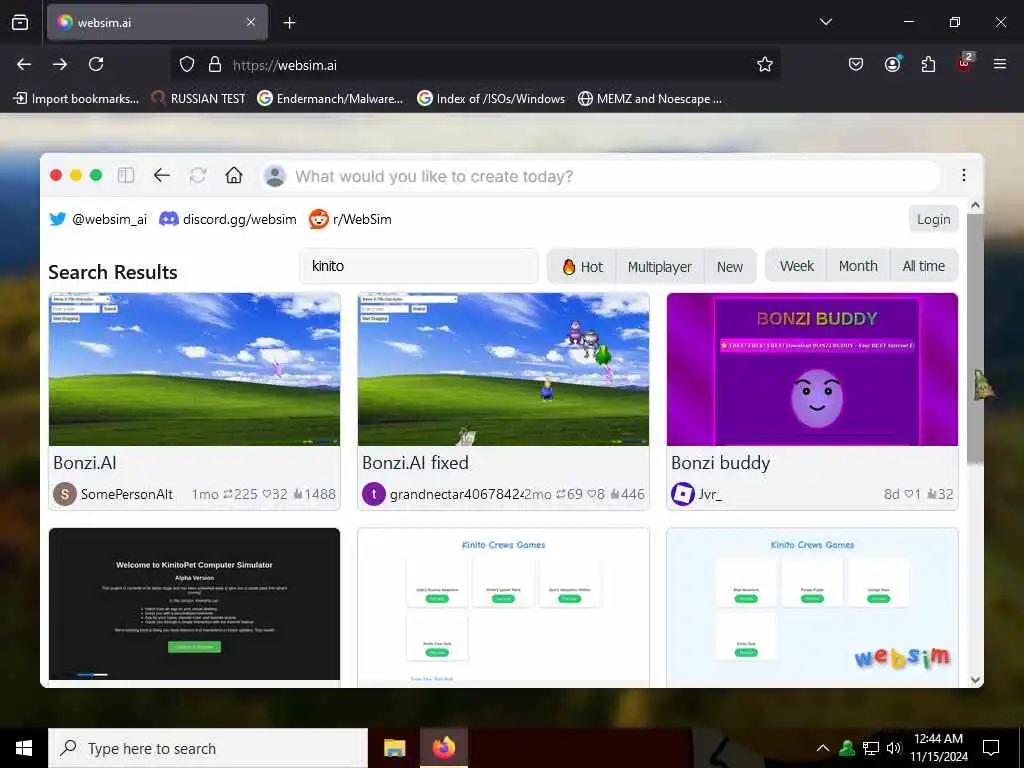Filter results by Month

point(858,266)
